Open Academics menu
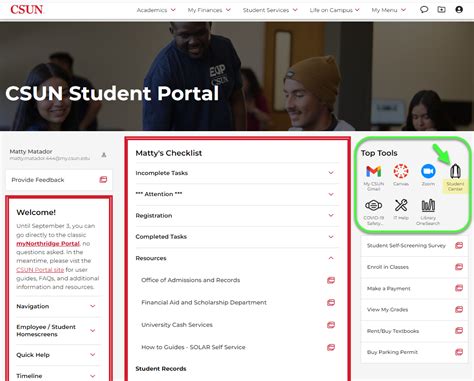474x381 pixels. pos(156,10)
